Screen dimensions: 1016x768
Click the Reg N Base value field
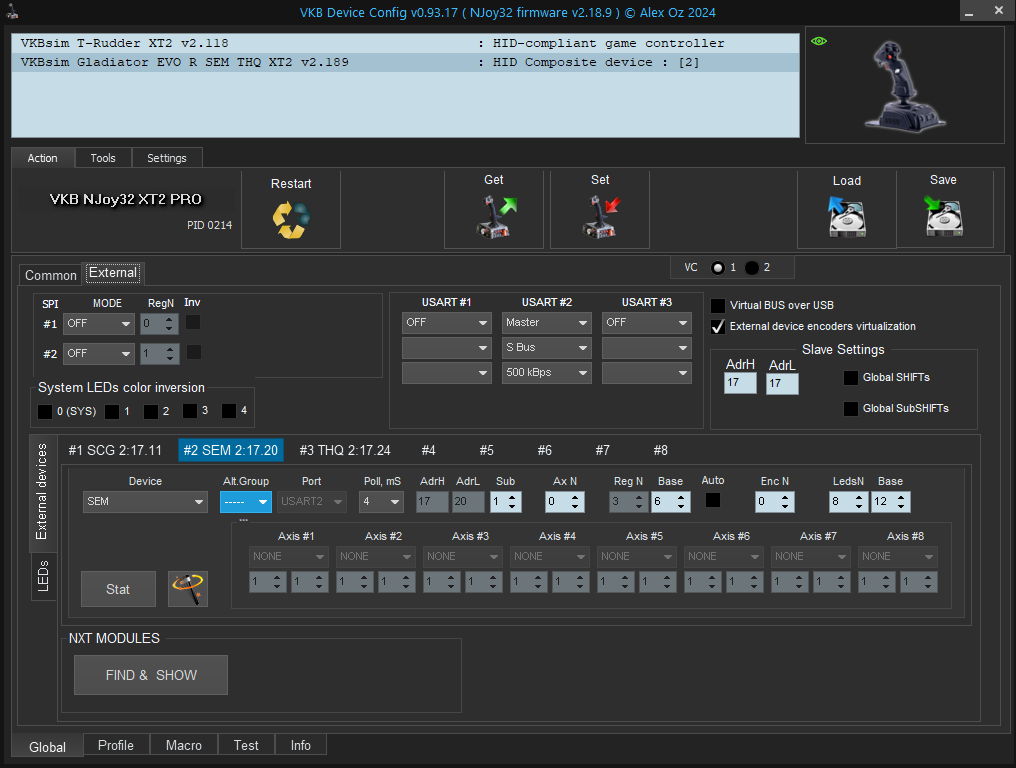(664, 502)
